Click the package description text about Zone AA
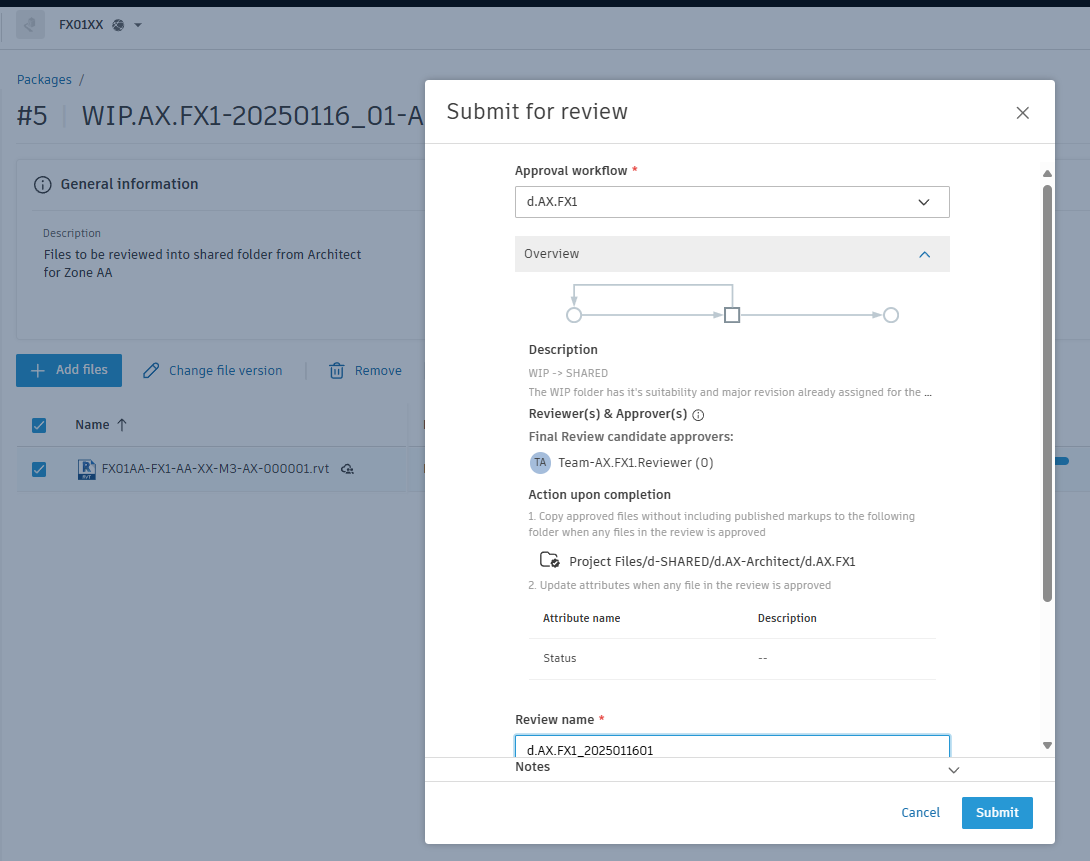The image size is (1090, 861). pos(202,263)
